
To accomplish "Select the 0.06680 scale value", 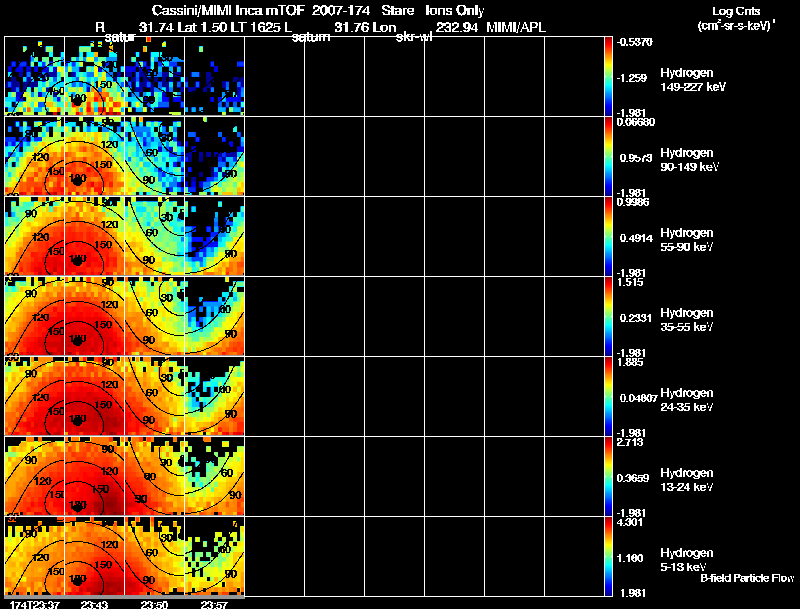I will pos(636,122).
